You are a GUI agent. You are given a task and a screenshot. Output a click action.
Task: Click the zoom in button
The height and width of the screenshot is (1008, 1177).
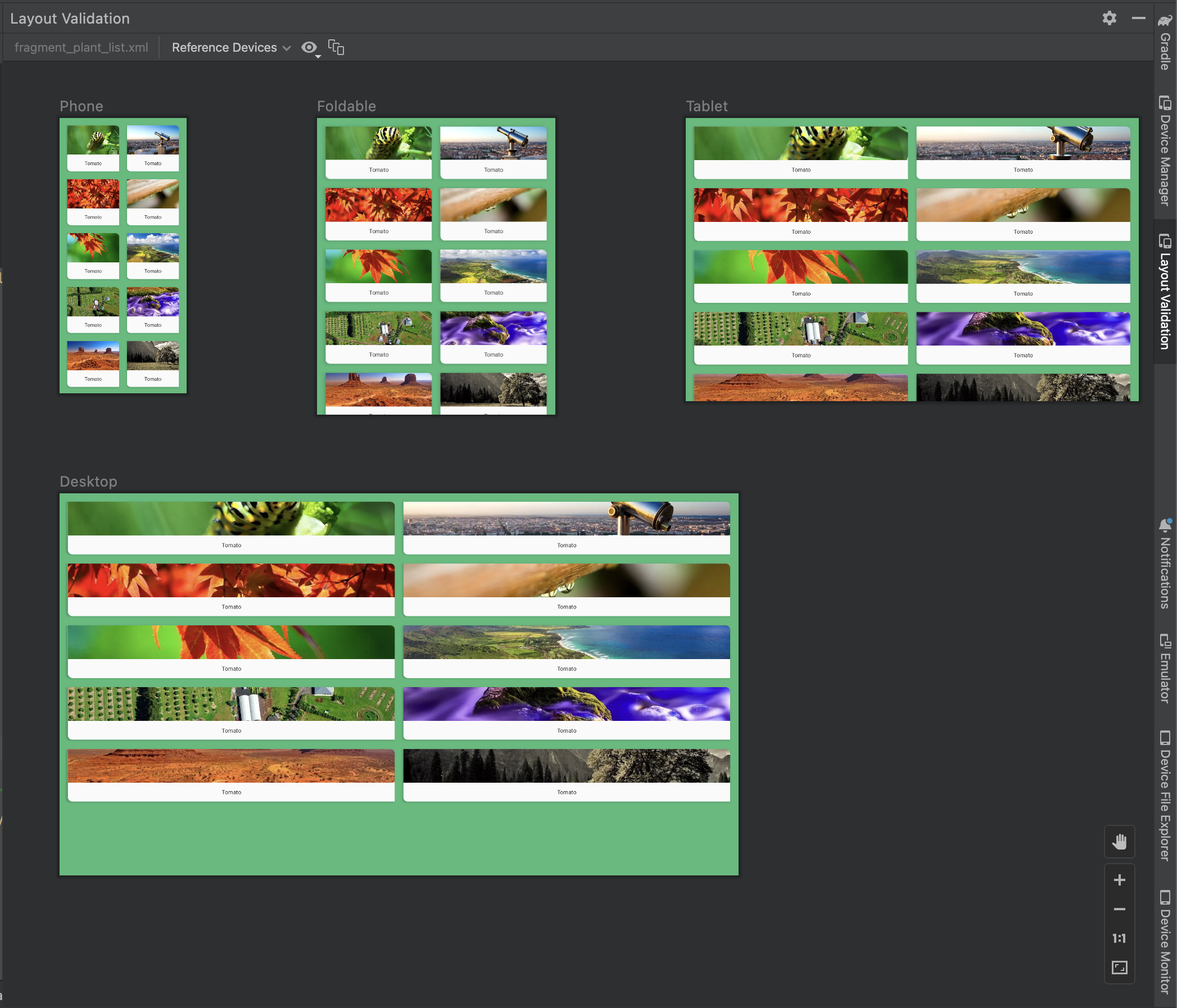[1119, 880]
